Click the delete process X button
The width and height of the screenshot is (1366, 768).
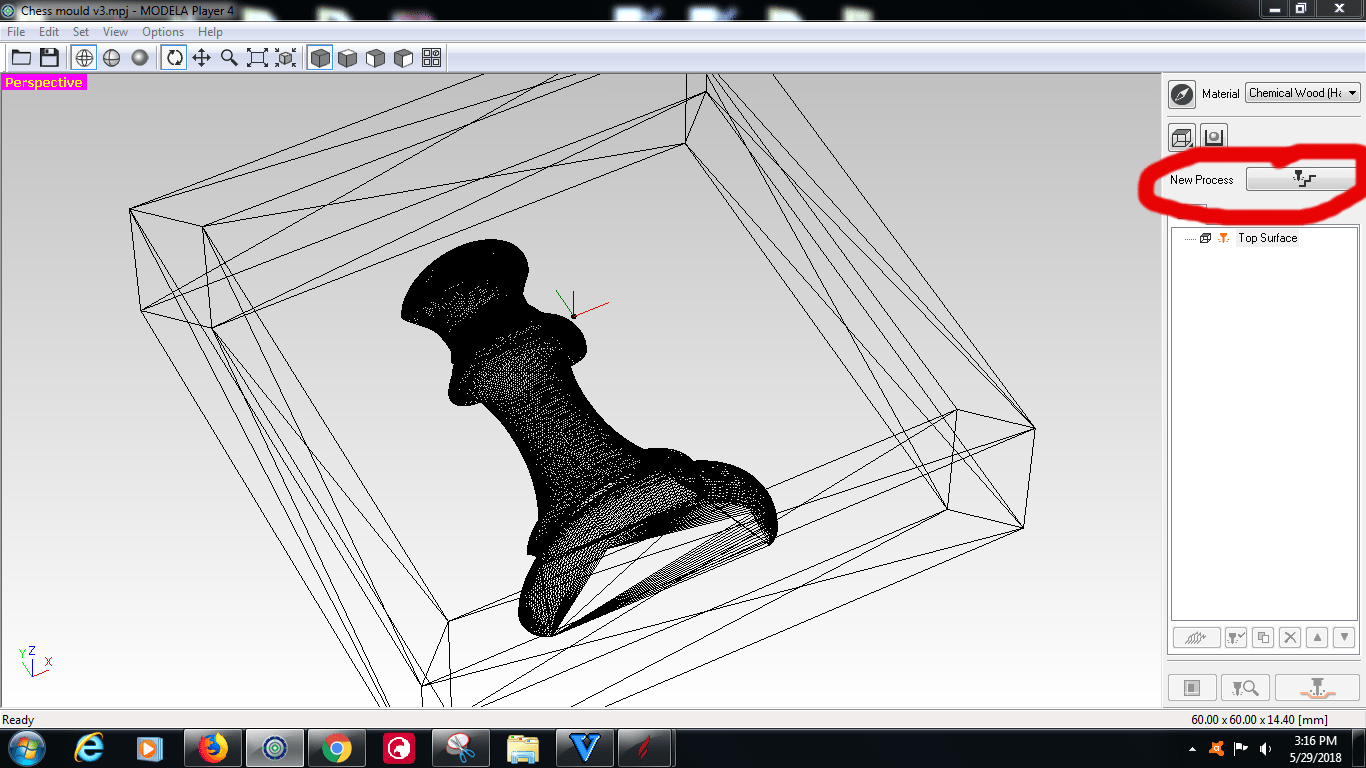pyautogui.click(x=1290, y=637)
